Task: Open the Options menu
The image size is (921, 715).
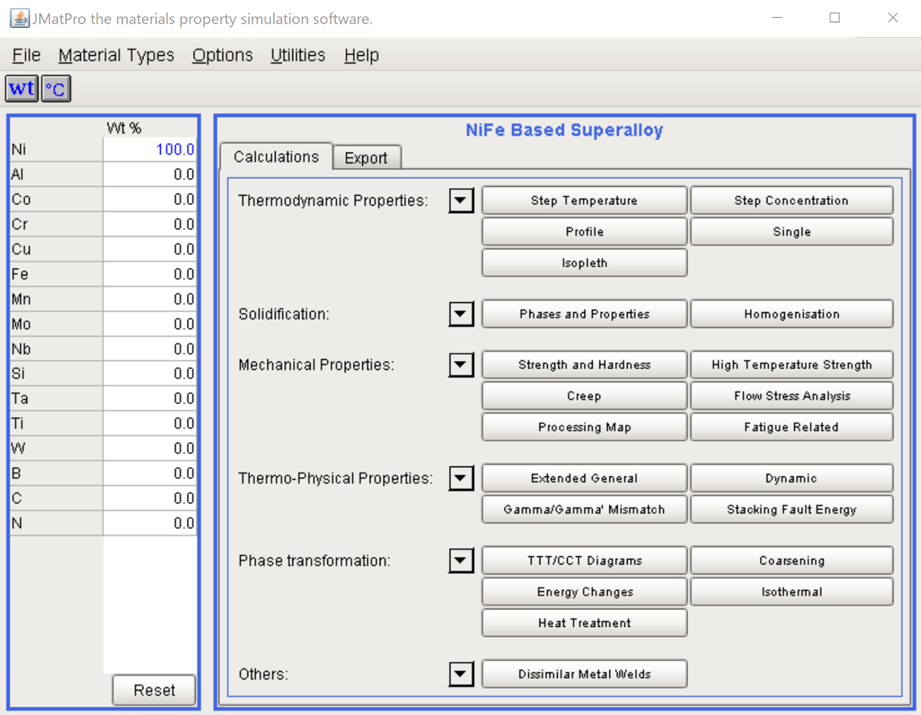Action: [x=223, y=55]
